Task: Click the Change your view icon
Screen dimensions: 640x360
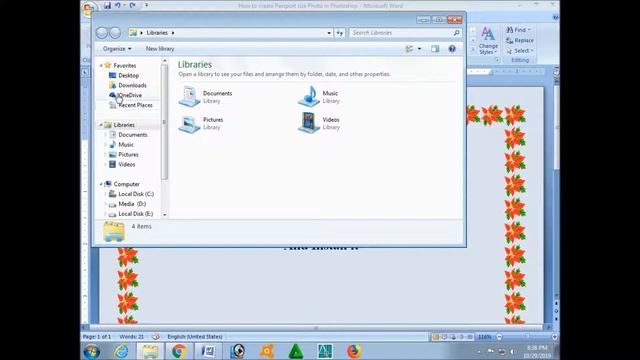Action: click(x=409, y=49)
